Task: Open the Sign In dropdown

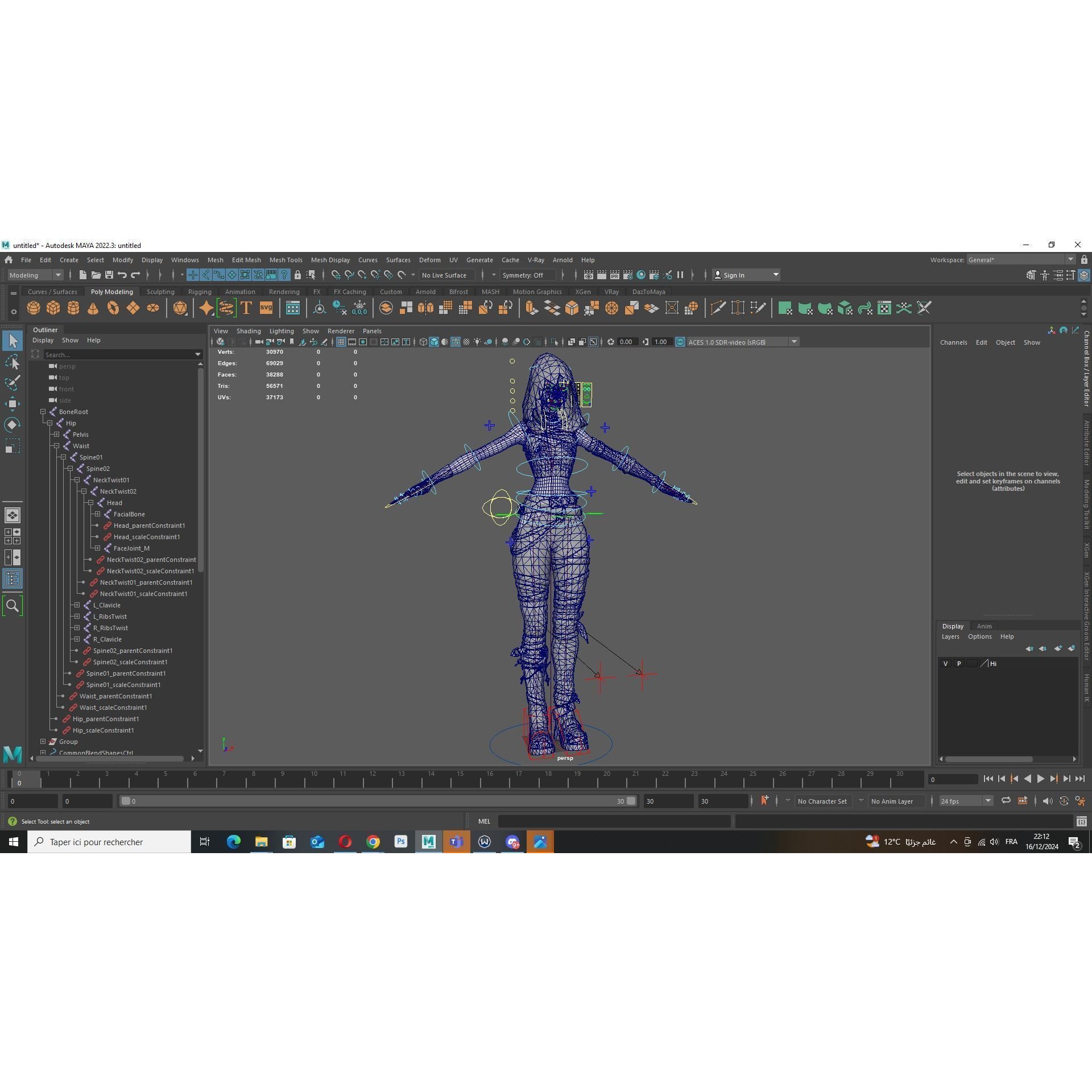Action: tap(746, 275)
